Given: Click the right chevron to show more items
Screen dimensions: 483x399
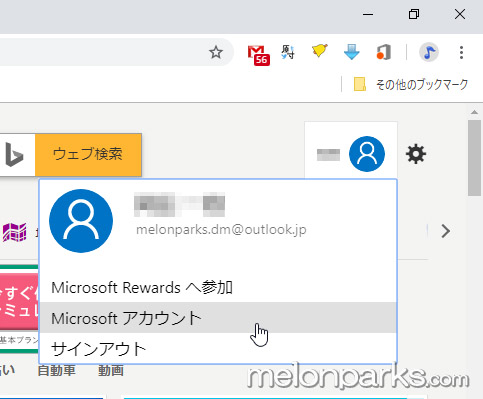Looking at the screenshot, I should (x=446, y=231).
